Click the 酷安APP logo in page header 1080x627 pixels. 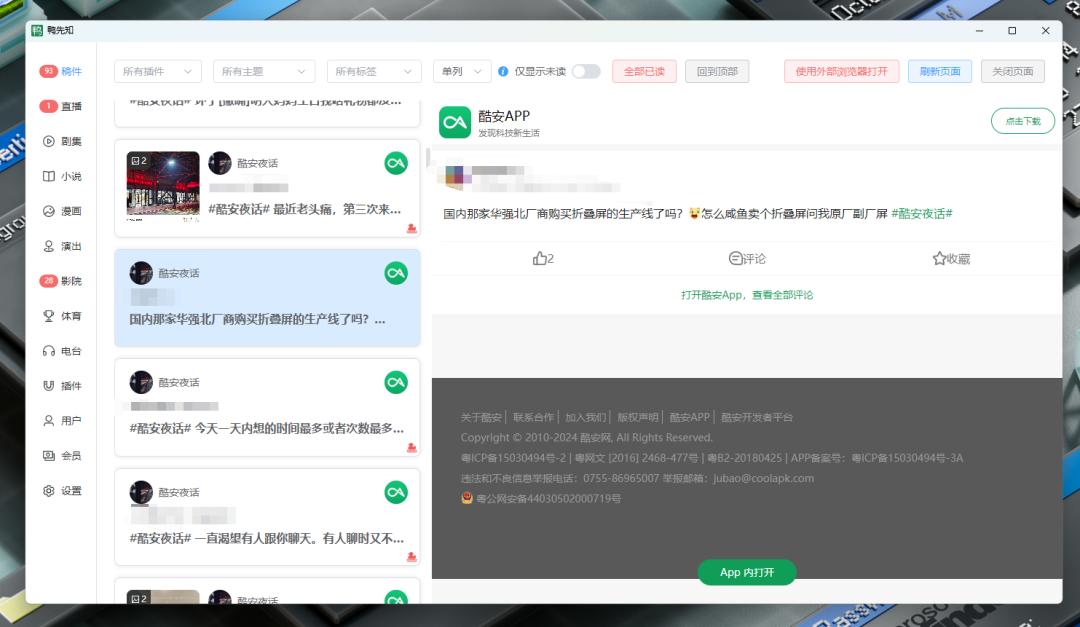(455, 122)
